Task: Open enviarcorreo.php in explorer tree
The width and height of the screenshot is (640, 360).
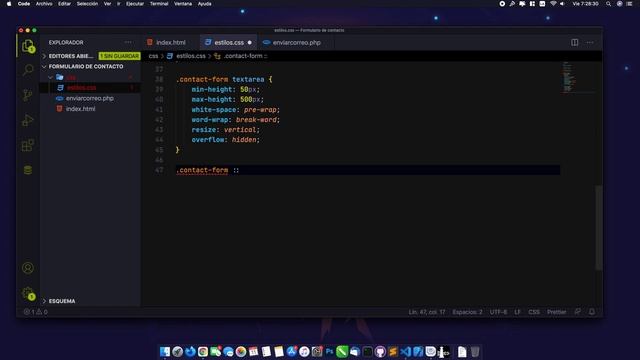Action: pyautogui.click(x=90, y=98)
